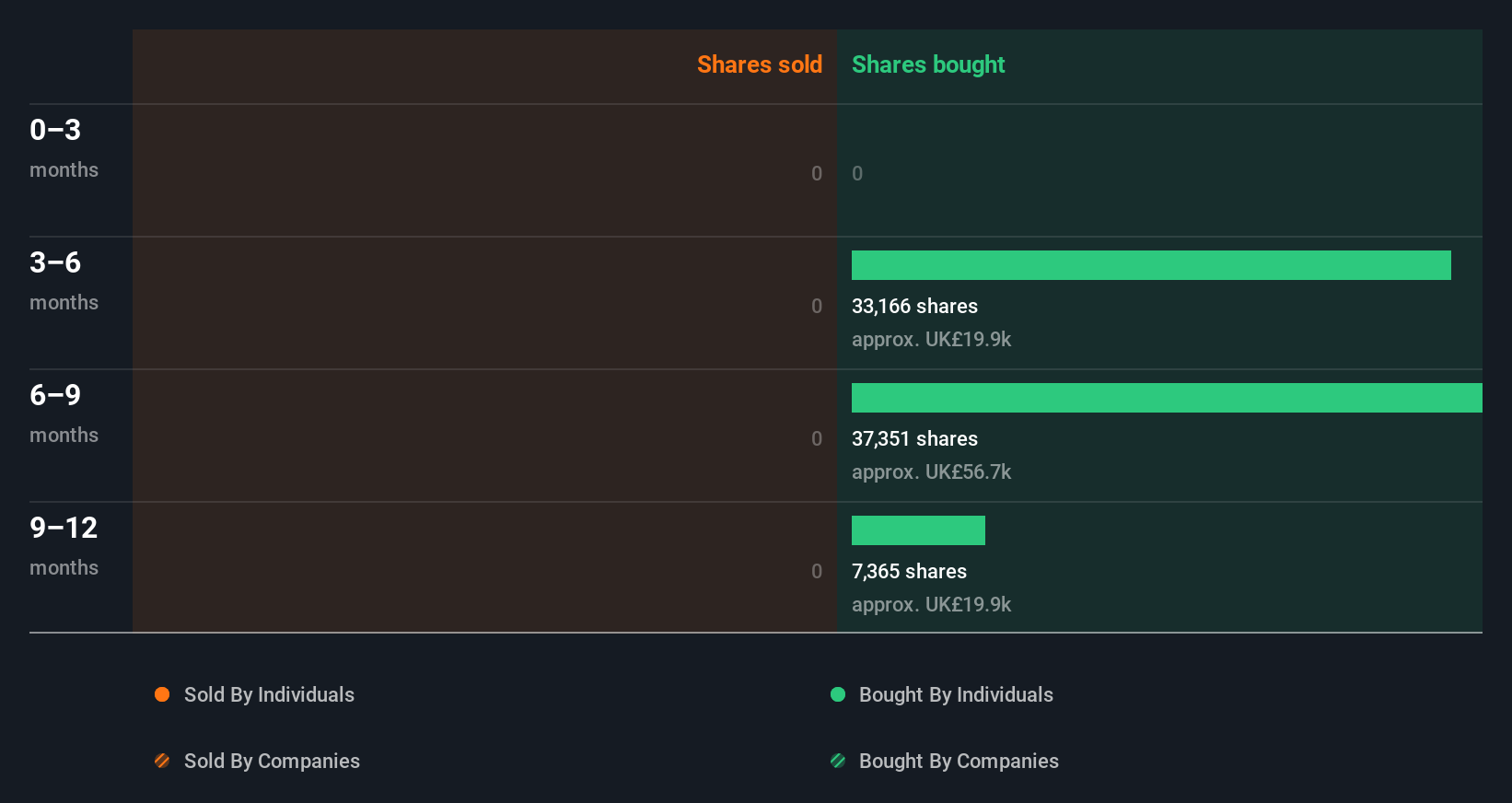Click the Shares sold column header
This screenshot has width=1512, height=803.
pyautogui.click(x=760, y=64)
